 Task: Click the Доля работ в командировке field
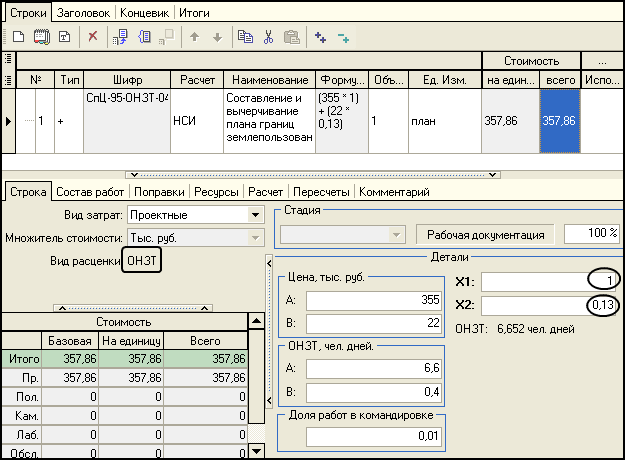374,436
